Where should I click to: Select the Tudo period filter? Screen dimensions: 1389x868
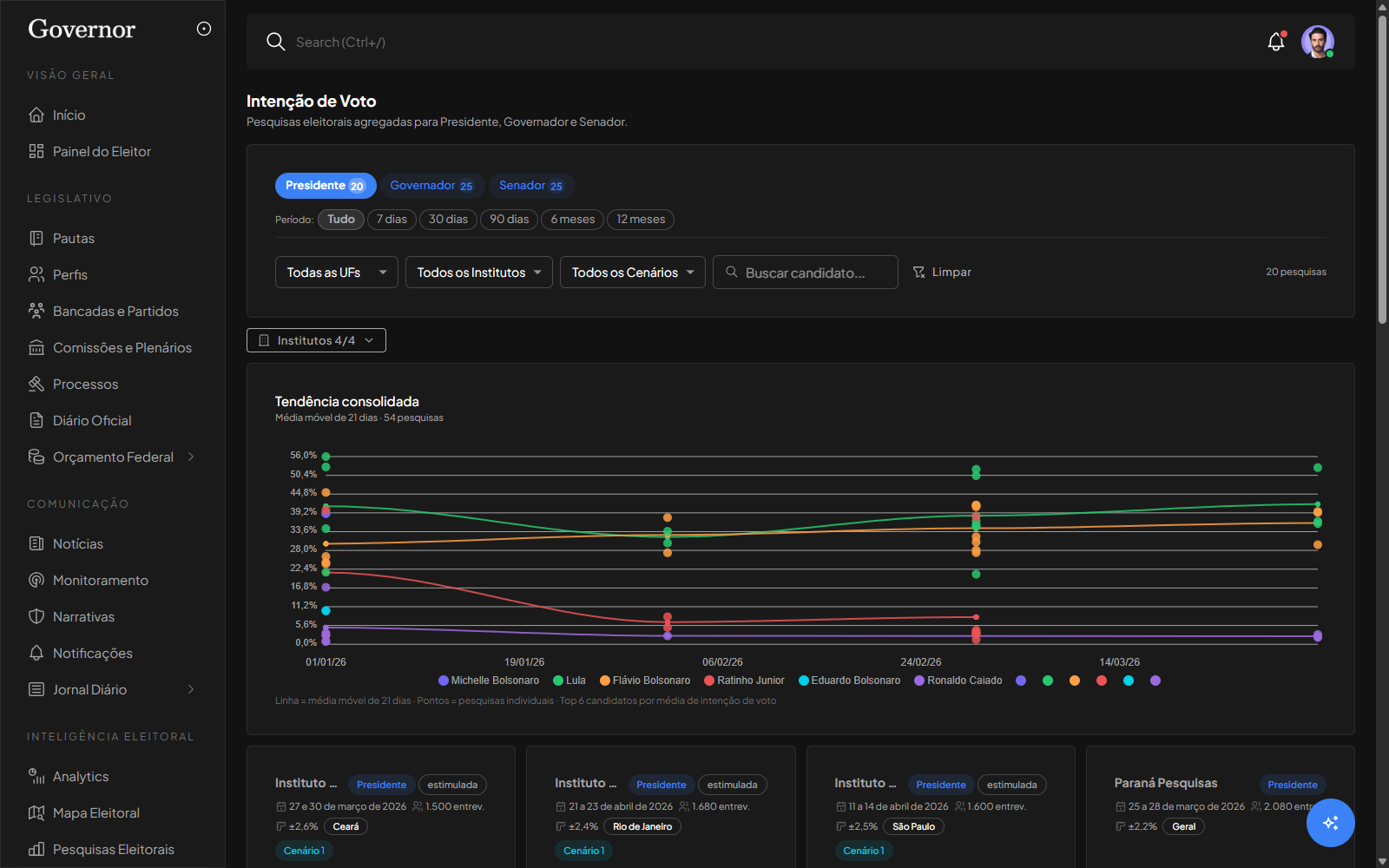(x=341, y=220)
